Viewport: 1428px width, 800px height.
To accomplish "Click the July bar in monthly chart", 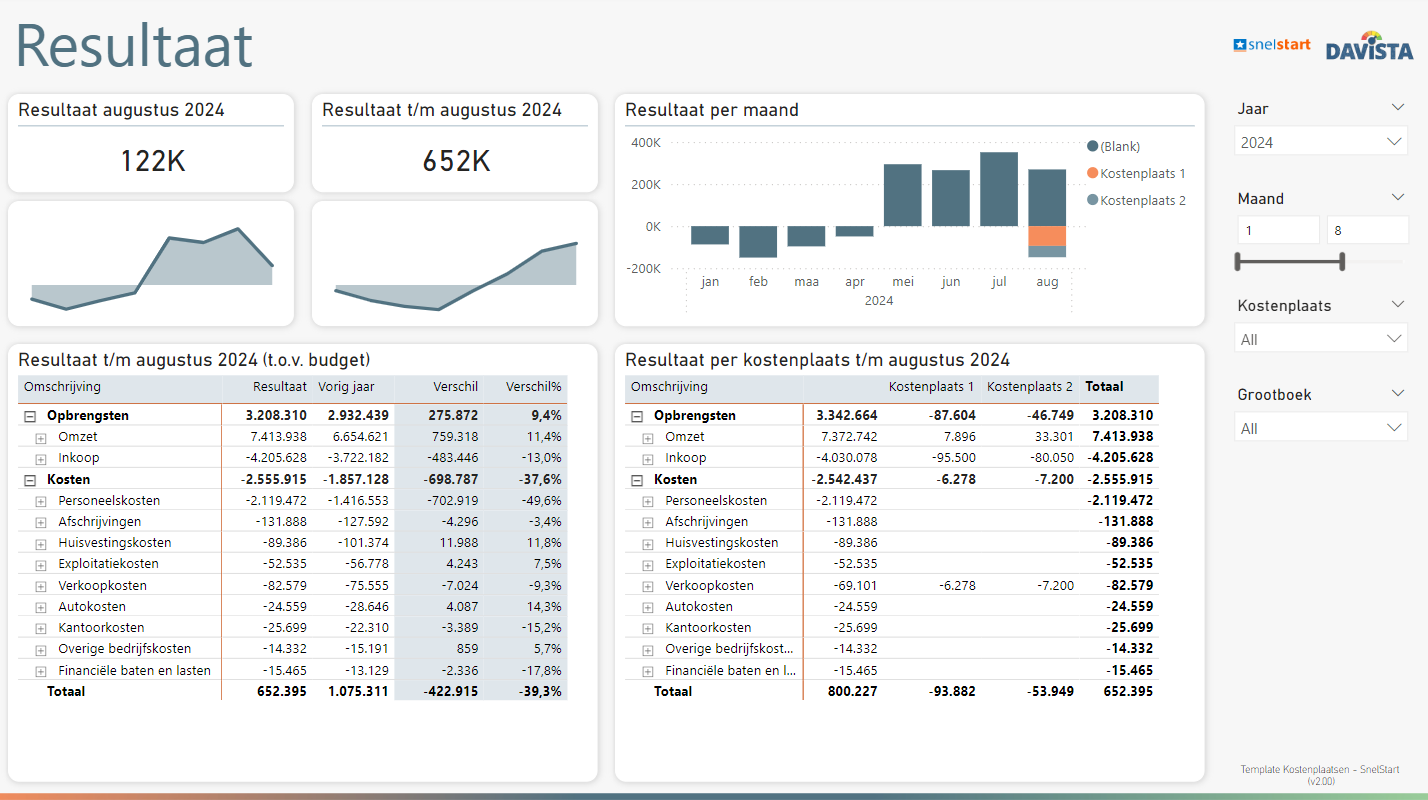I will coord(998,189).
